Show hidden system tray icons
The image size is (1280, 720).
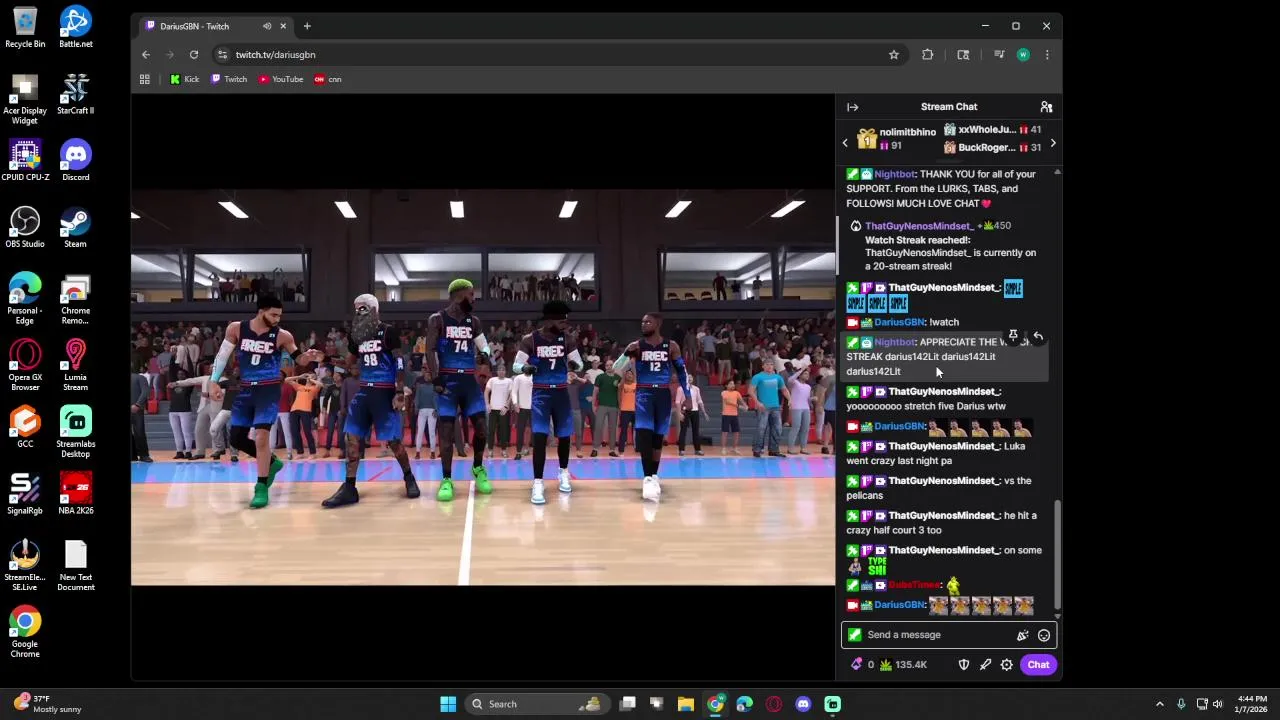[x=1160, y=704]
